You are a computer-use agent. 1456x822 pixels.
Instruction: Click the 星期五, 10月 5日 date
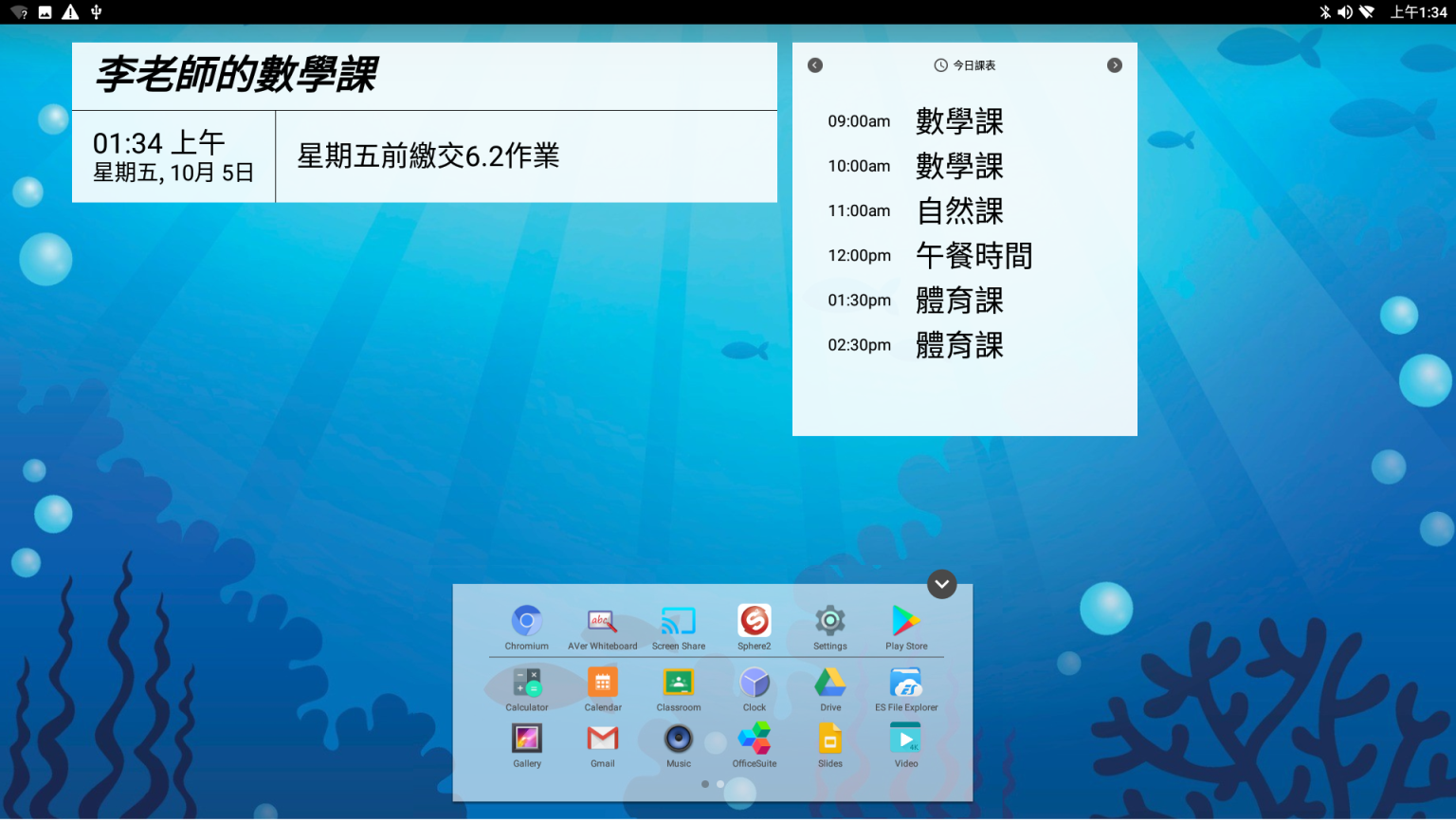(x=173, y=173)
